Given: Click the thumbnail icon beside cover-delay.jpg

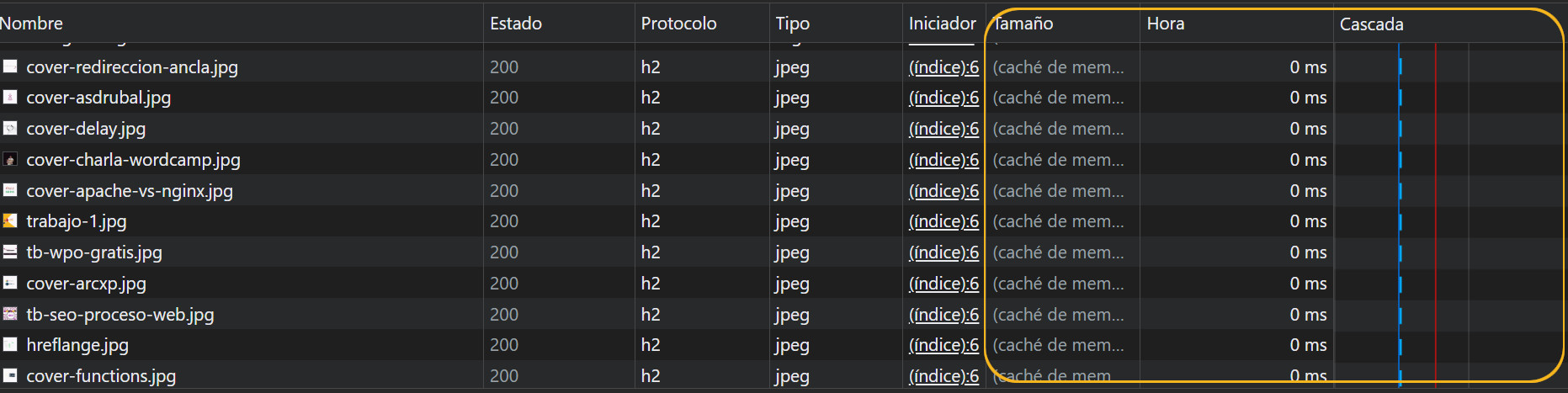Looking at the screenshot, I should 10,129.
